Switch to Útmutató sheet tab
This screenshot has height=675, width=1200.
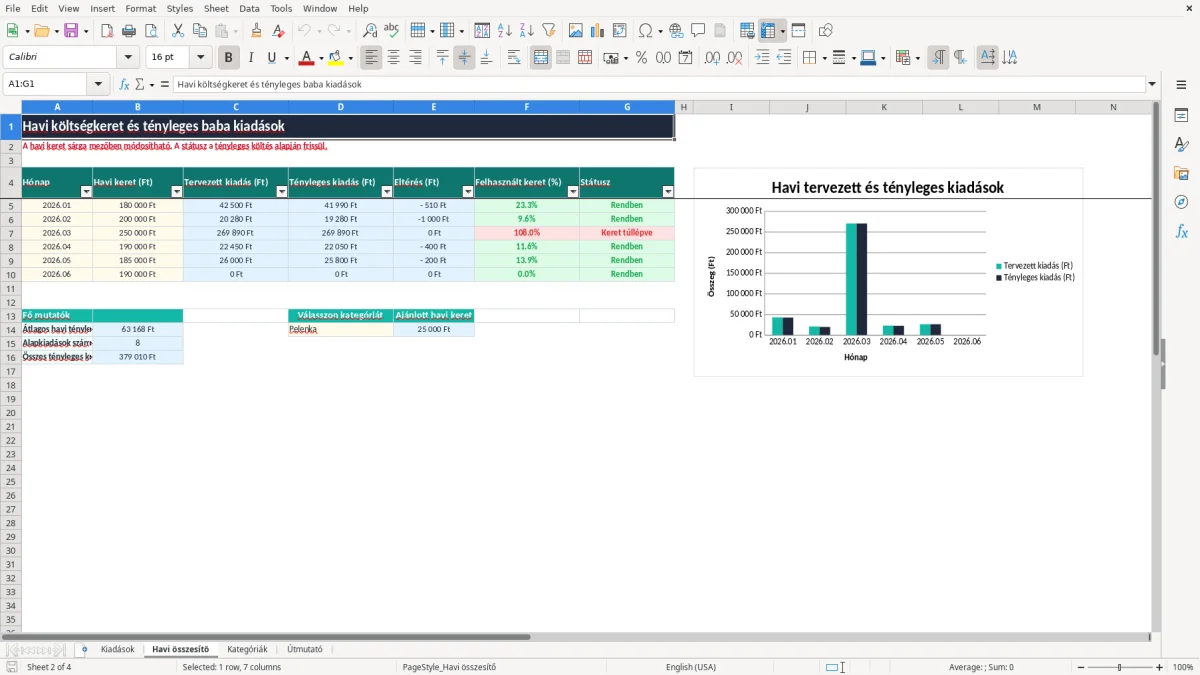(x=305, y=649)
